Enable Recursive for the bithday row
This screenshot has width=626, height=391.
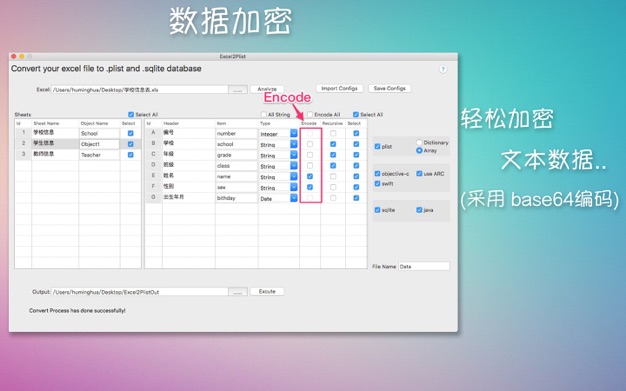[x=333, y=198]
